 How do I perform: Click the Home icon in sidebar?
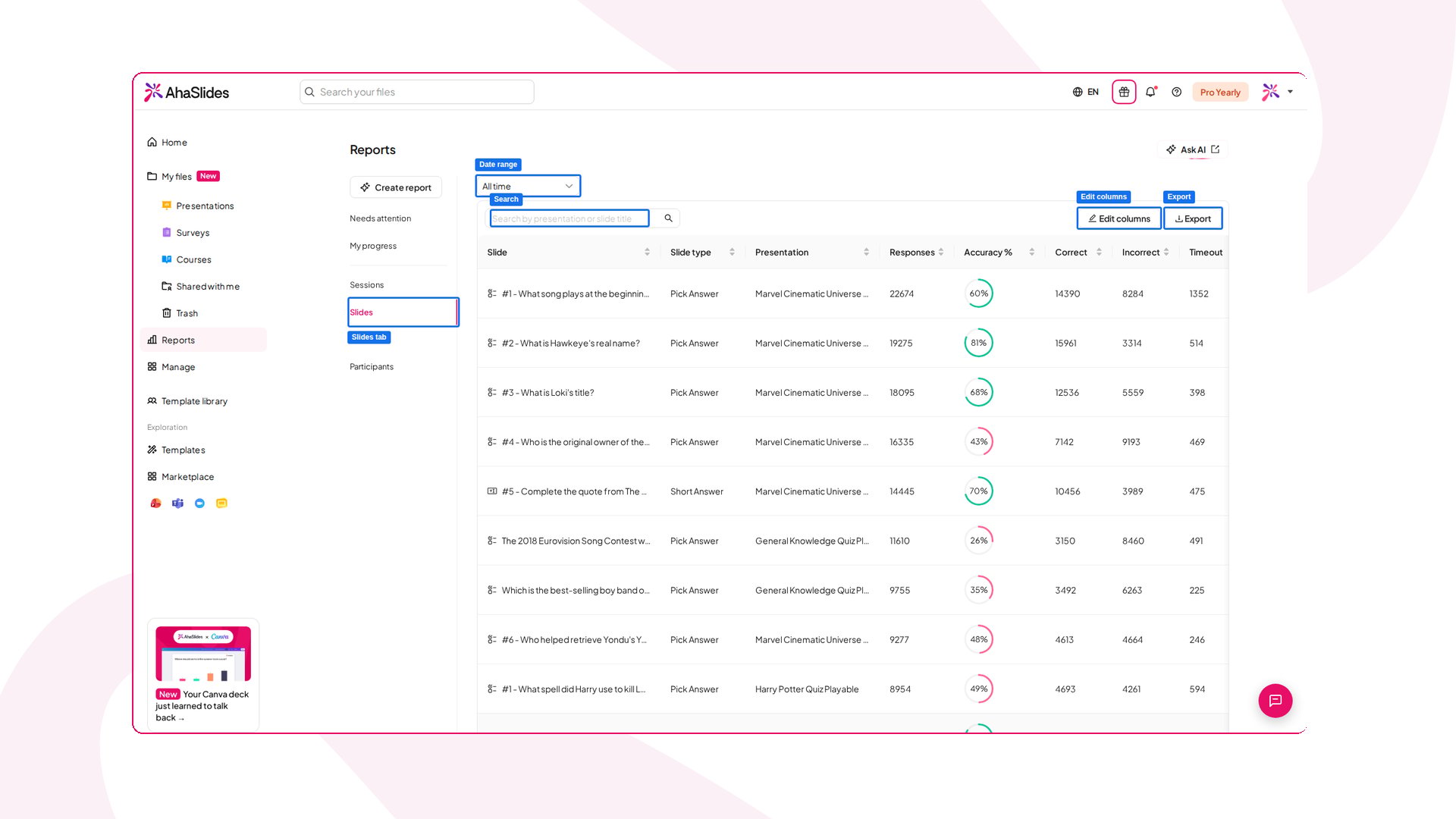click(152, 142)
